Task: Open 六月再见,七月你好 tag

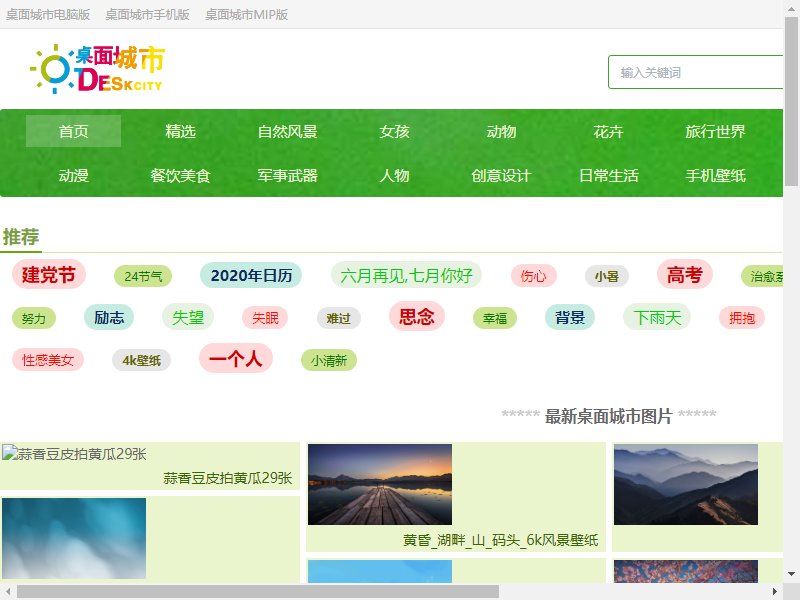Action: click(406, 276)
